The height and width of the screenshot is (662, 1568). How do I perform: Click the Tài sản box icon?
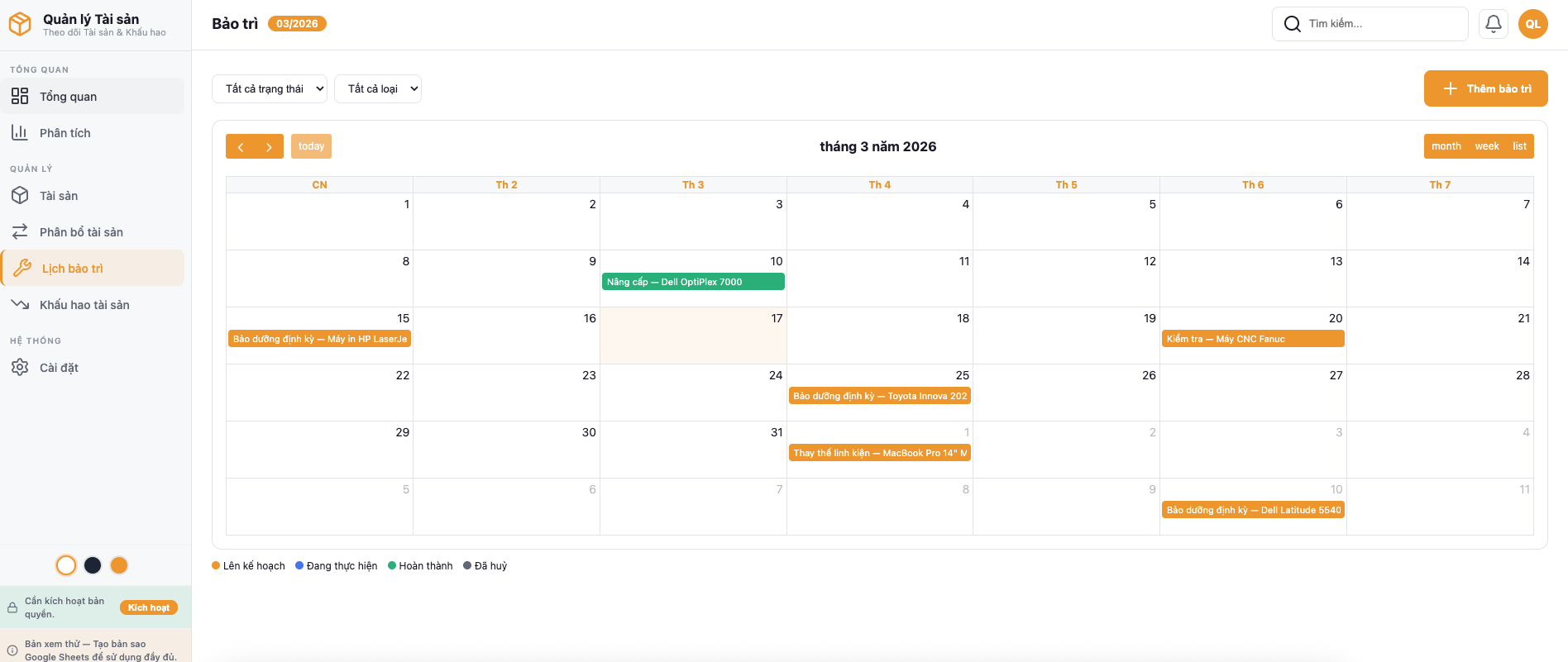(x=20, y=196)
